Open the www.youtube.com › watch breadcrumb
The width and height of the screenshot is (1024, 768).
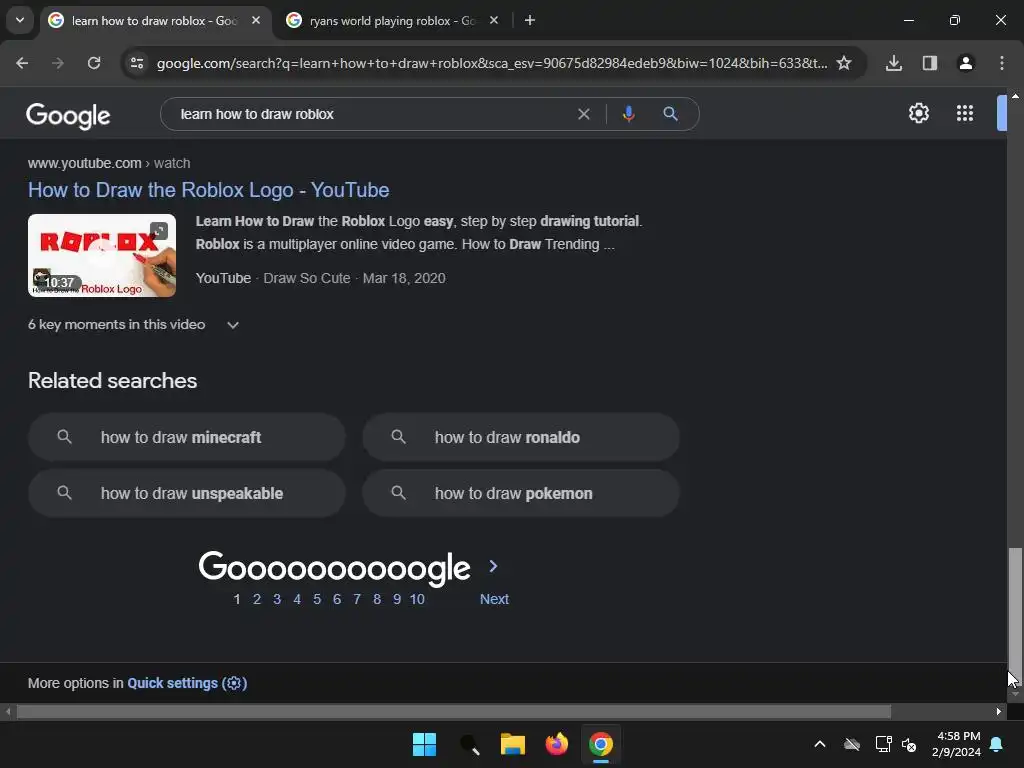tap(109, 163)
